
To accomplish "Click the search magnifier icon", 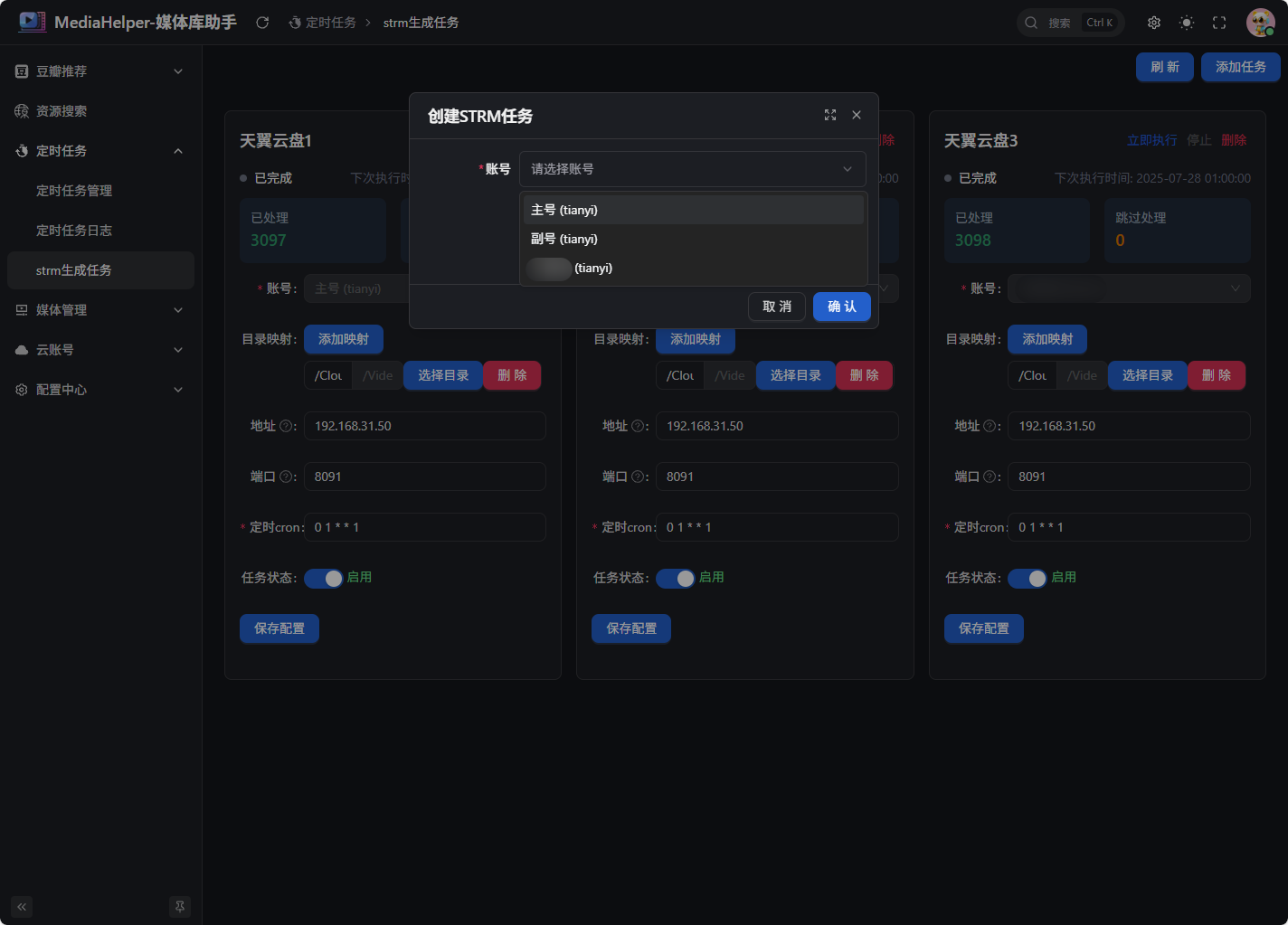I will click(x=1031, y=23).
